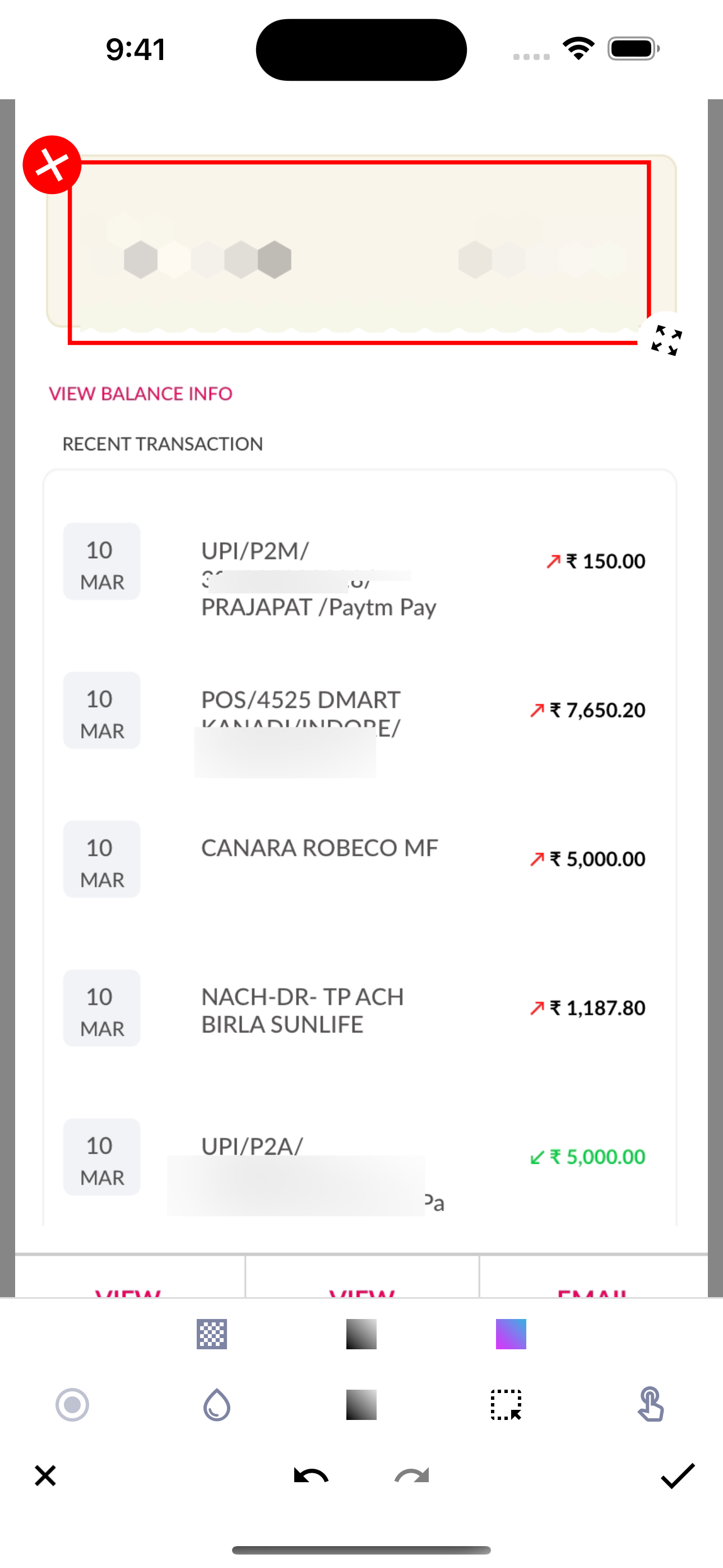Select the circular spot blur tool
Screen dimensions: 723x1568
pyautogui.click(x=72, y=1405)
